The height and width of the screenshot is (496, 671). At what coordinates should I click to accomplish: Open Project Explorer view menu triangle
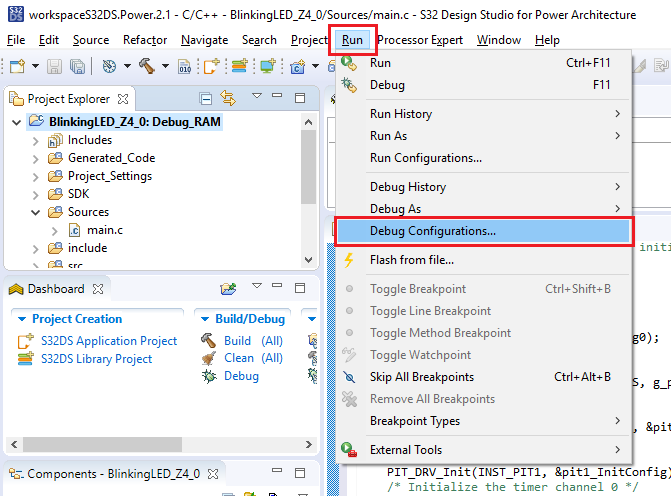point(257,96)
